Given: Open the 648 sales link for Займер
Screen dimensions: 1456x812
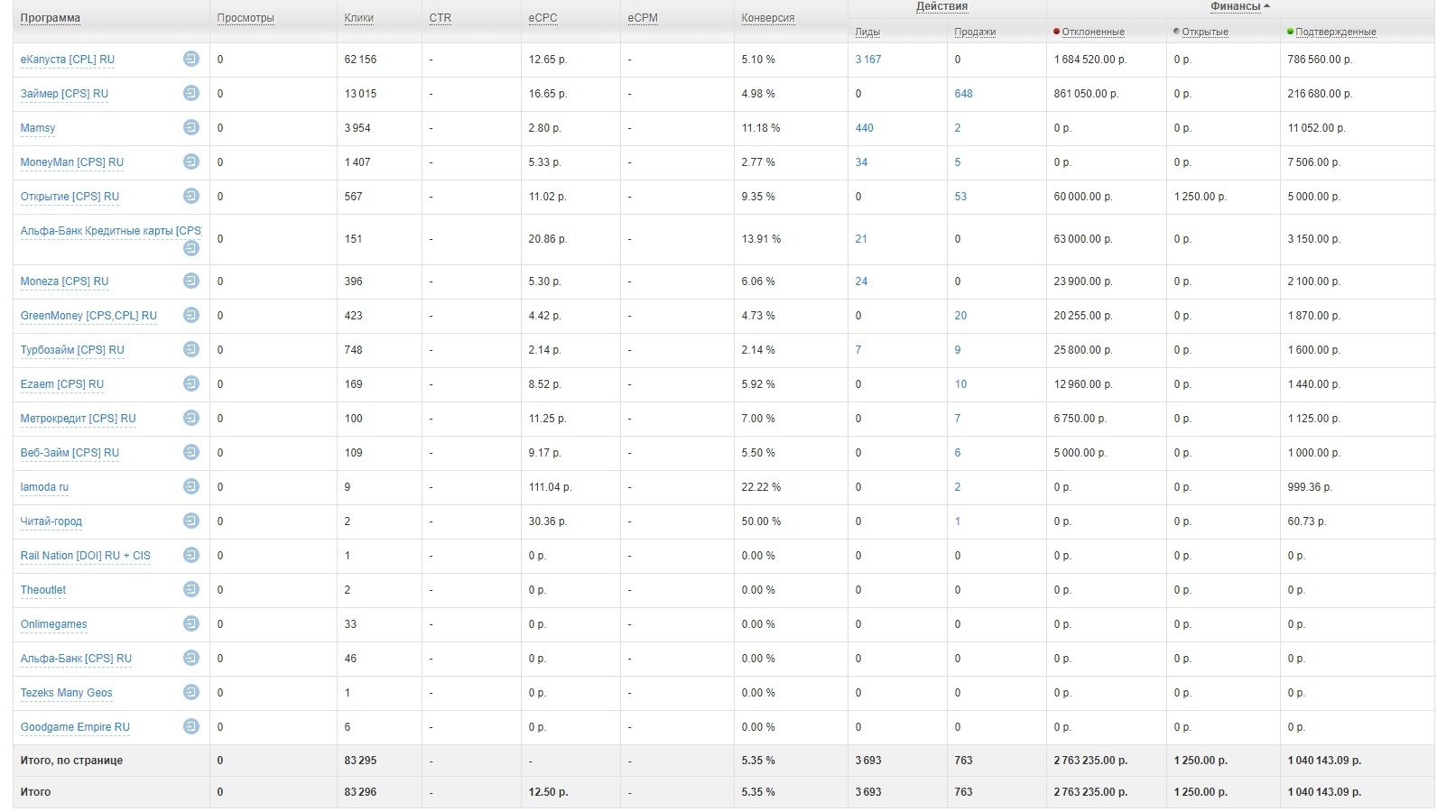Looking at the screenshot, I should tap(963, 94).
